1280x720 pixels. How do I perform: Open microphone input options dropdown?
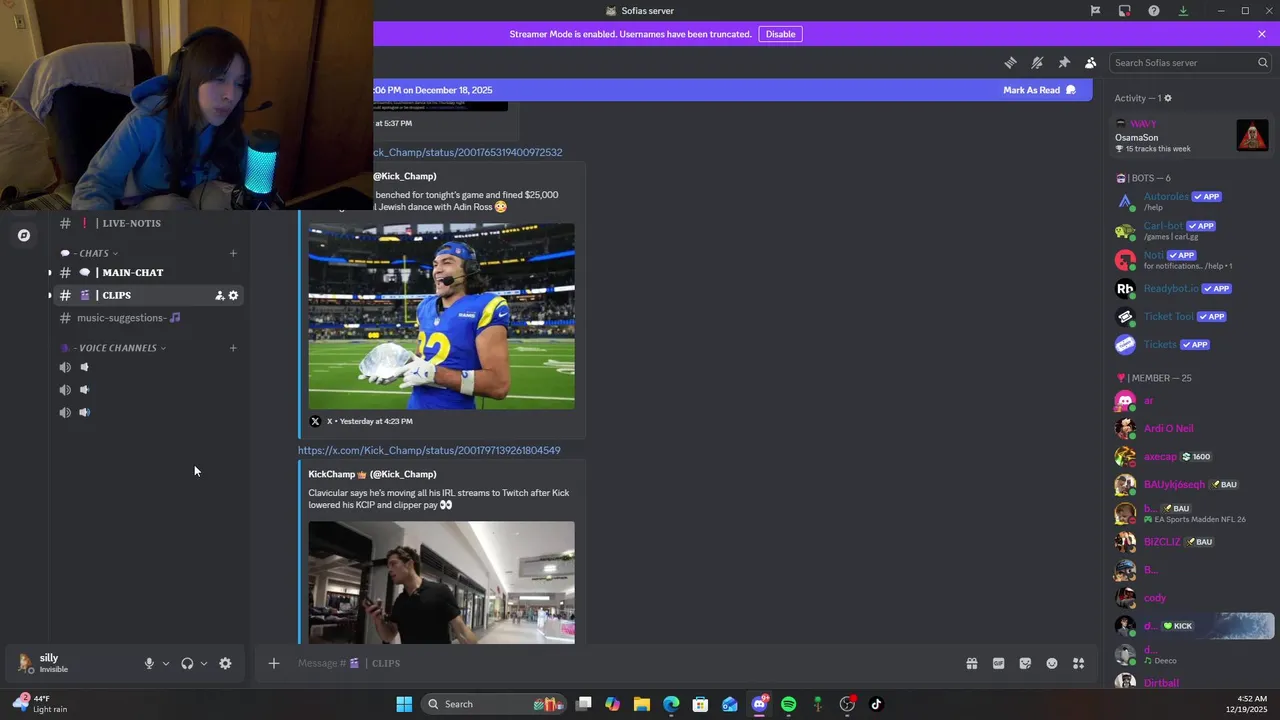[x=165, y=663]
